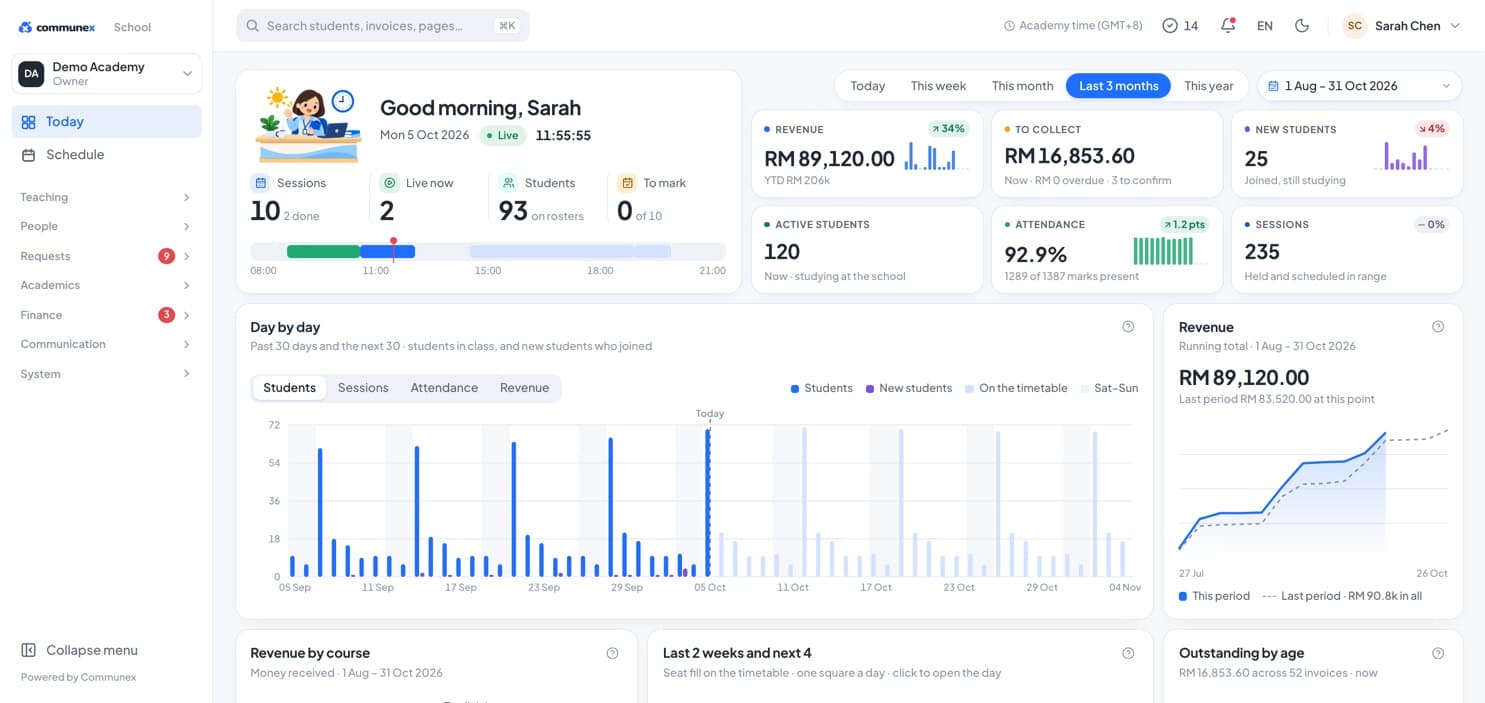
Task: Click the green Live status pill
Action: (503, 135)
